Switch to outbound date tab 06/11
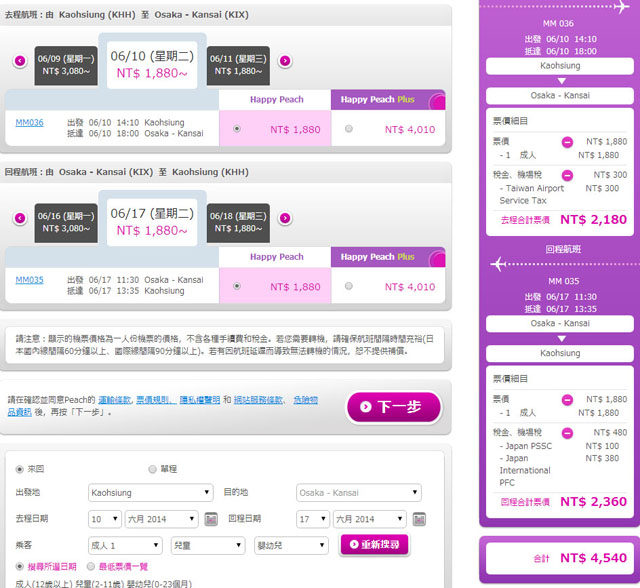Image resolution: width=640 pixels, height=588 pixels. 238,66
